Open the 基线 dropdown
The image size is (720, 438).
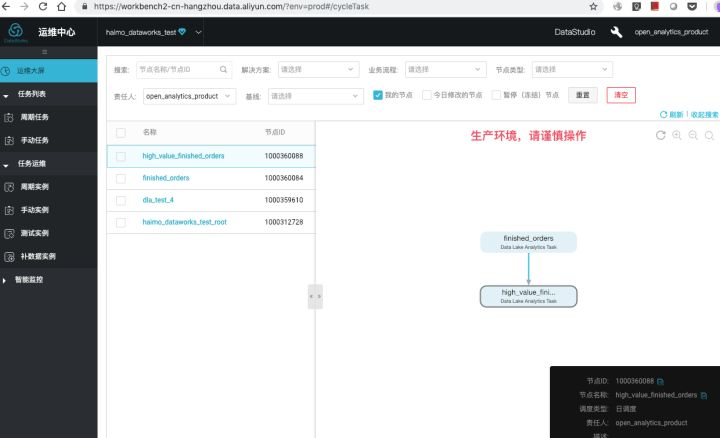click(x=316, y=96)
